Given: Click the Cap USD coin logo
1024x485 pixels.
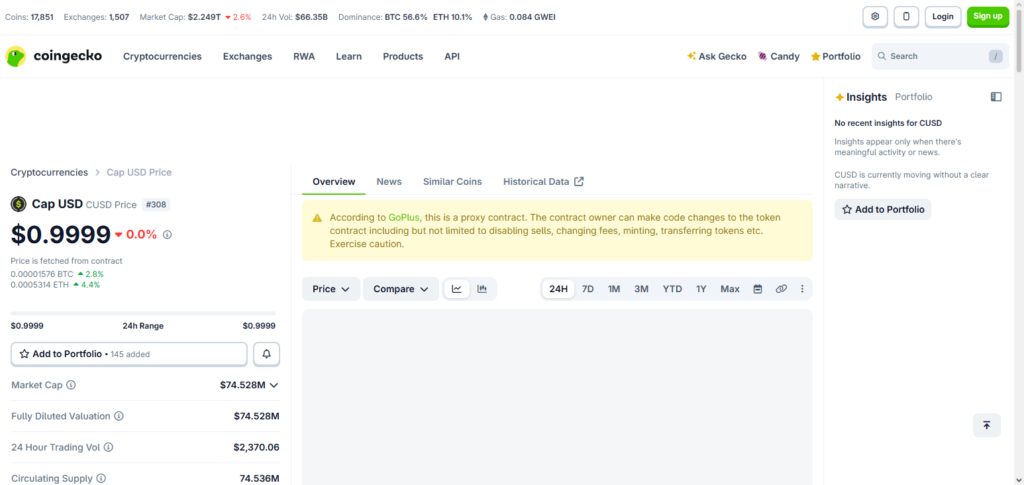Looking at the screenshot, I should [18, 204].
